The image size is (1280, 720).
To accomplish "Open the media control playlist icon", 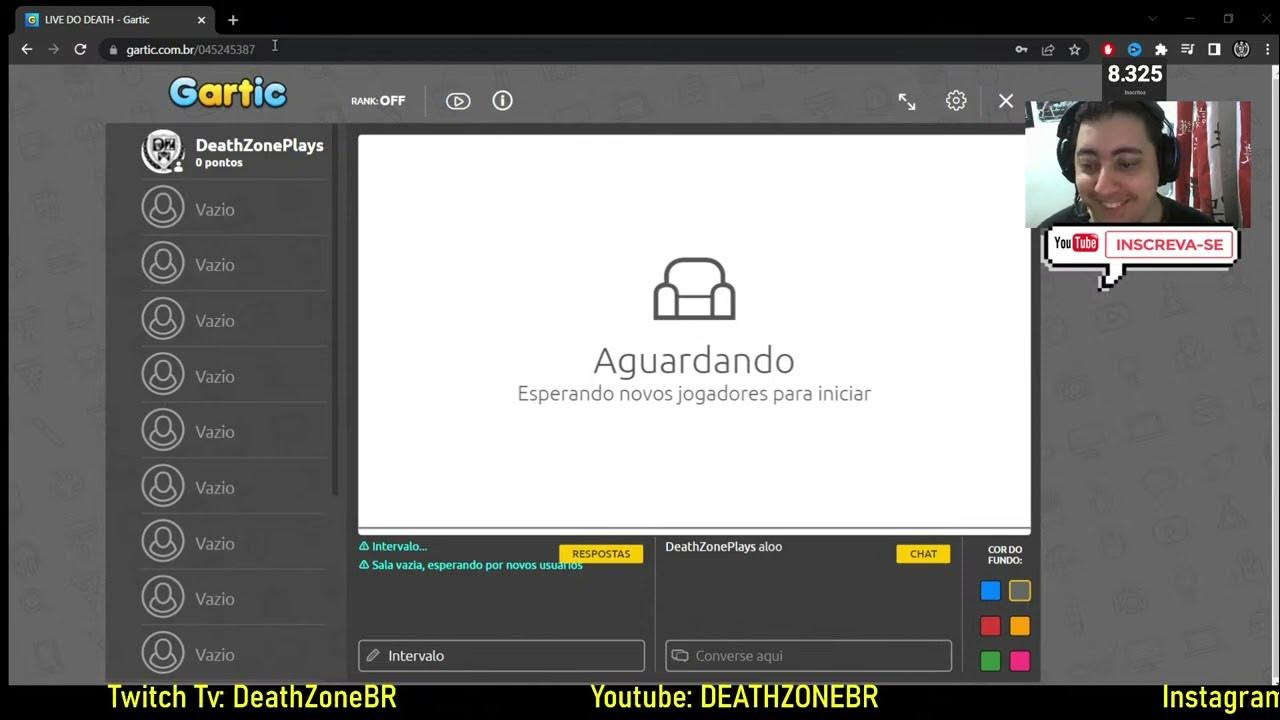I will pyautogui.click(x=1188, y=49).
